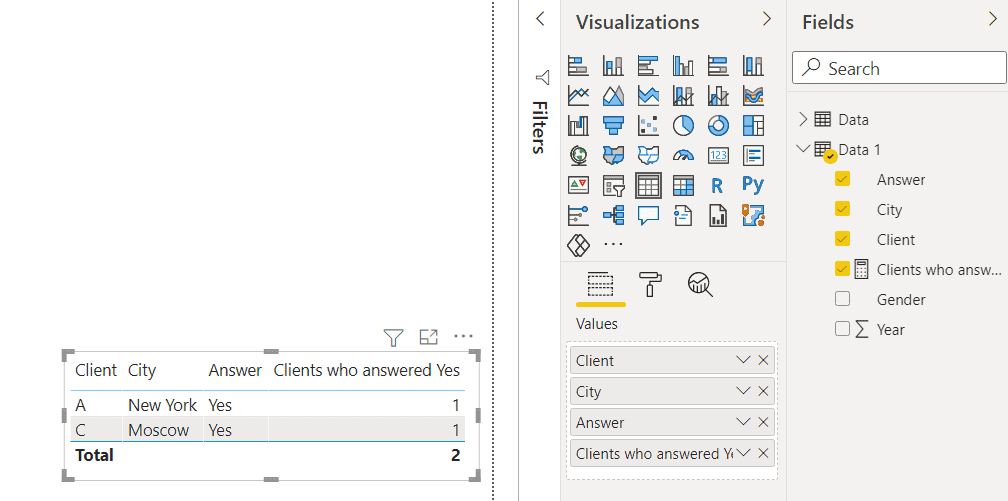Screen dimensions: 1008x501
Task: Check the Gender field checkbox
Action: tap(842, 299)
